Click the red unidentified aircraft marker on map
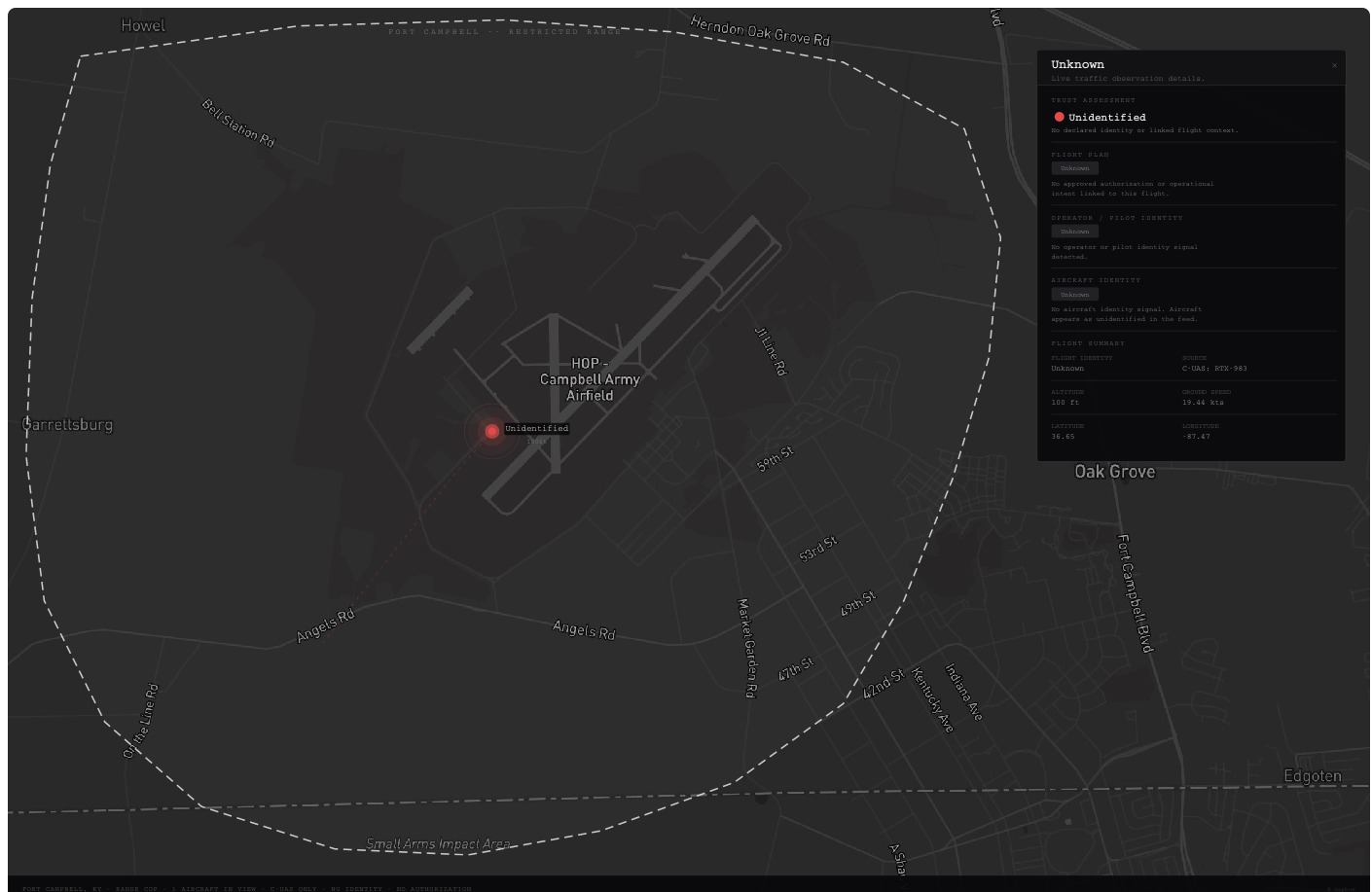Viewport: 1372px width, 892px height. [492, 431]
